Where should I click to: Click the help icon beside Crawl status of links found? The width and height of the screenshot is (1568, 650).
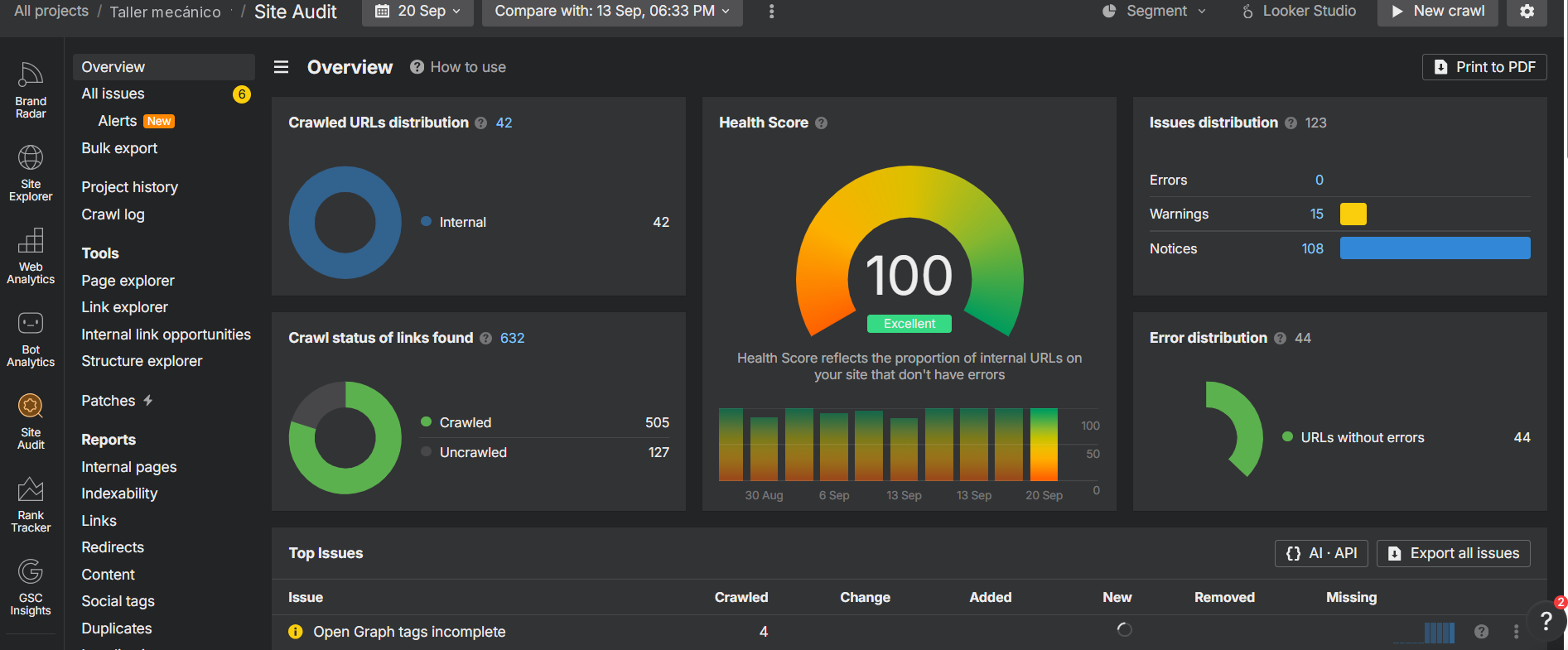(485, 339)
